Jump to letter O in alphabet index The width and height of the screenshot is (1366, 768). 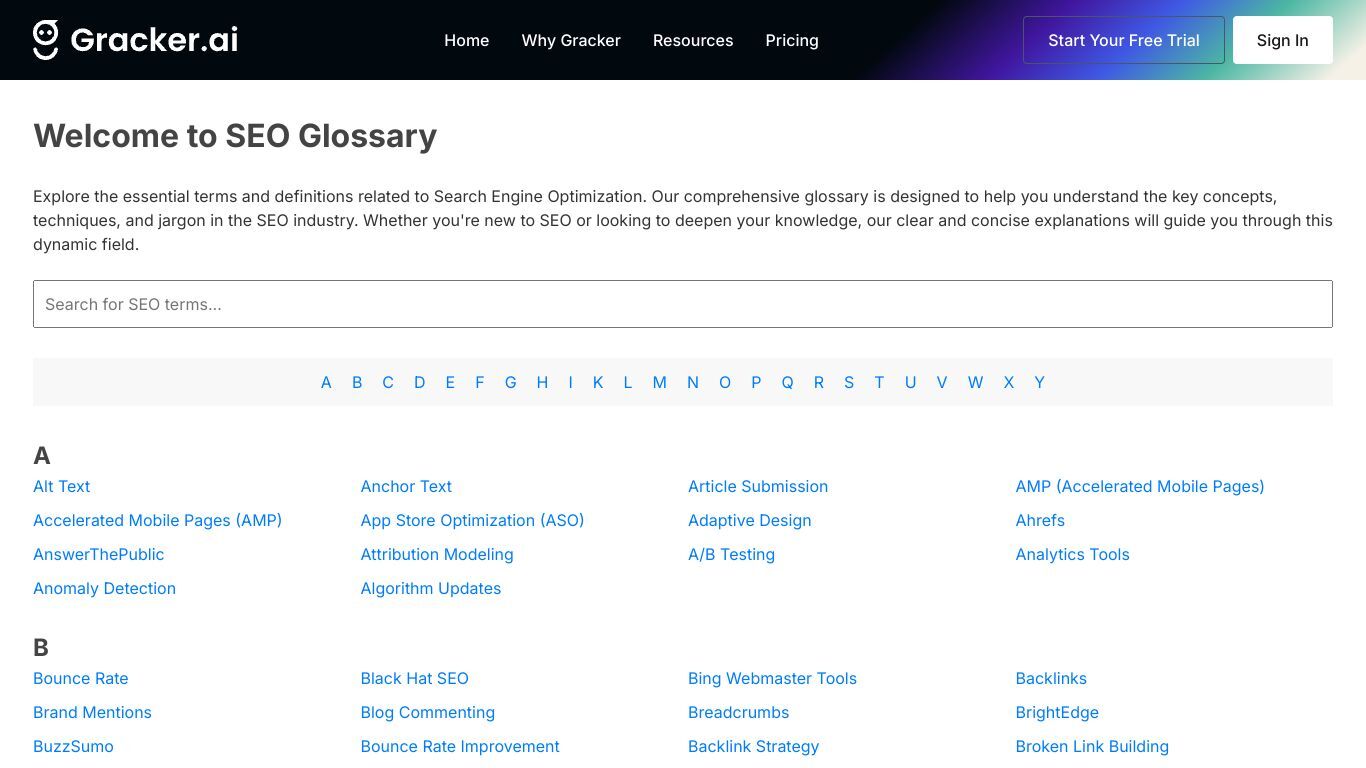click(x=725, y=382)
